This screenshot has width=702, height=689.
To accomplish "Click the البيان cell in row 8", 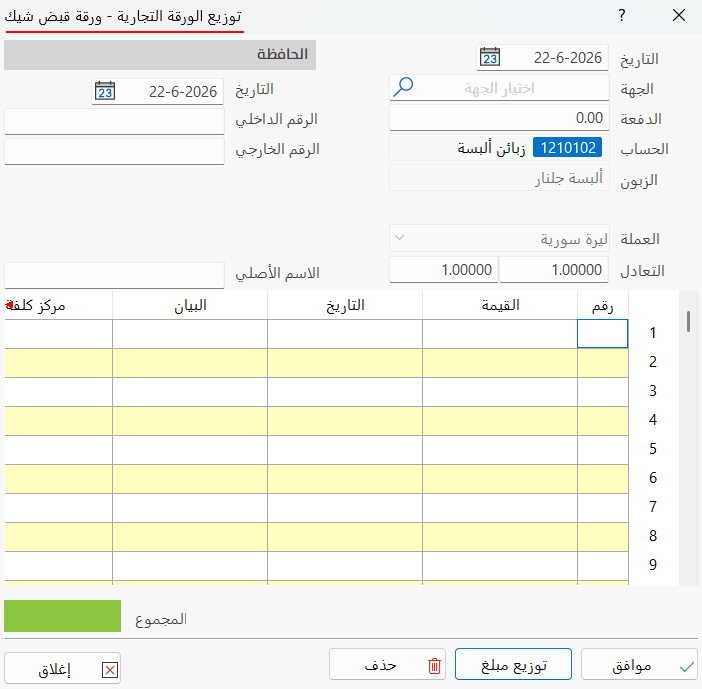I will (190, 536).
